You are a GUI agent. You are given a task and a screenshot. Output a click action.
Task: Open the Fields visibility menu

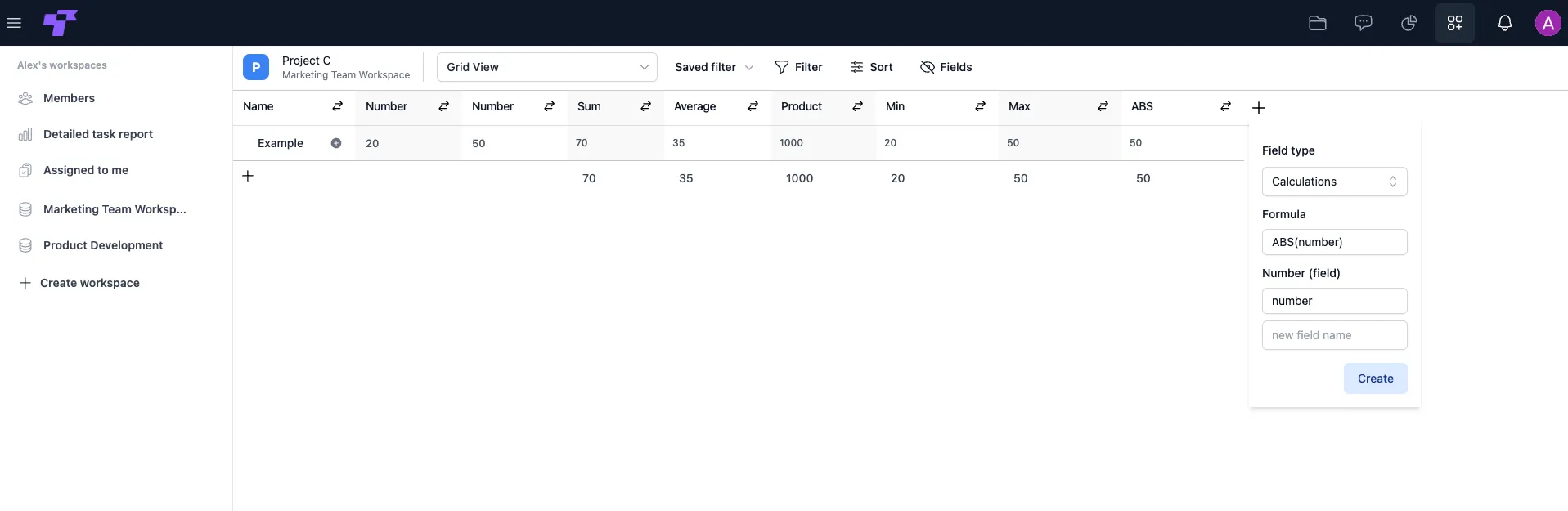point(946,67)
